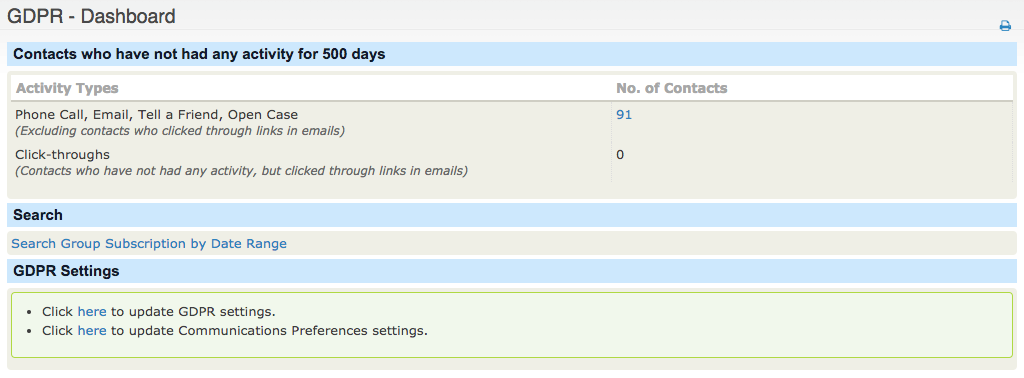Open Search Group Subscription by Date Range
The height and width of the screenshot is (378, 1024).
[149, 244]
